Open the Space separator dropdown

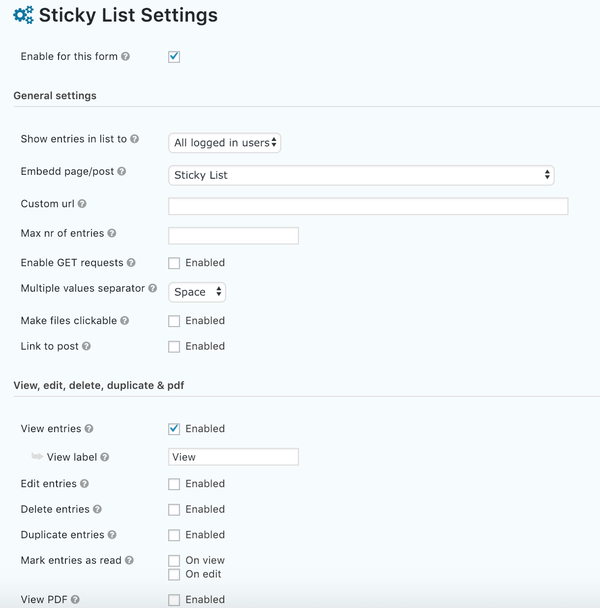click(x=197, y=292)
